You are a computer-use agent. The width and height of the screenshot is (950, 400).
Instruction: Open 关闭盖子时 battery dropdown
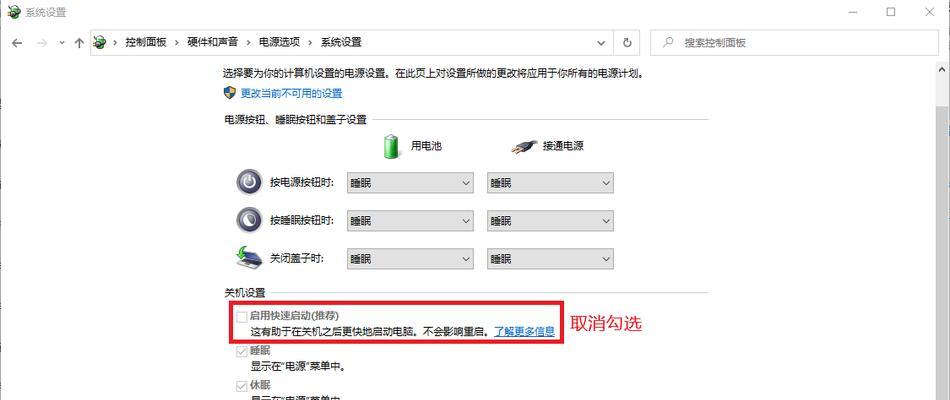410,259
